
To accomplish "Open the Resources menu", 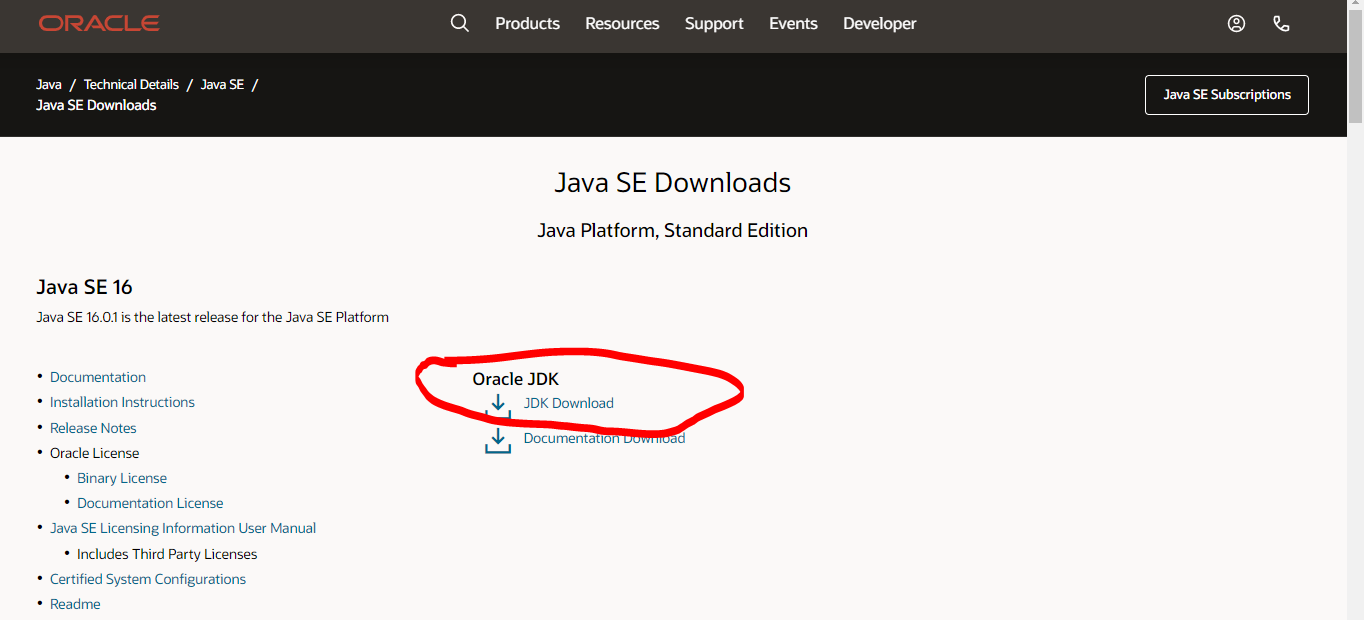I will (622, 23).
